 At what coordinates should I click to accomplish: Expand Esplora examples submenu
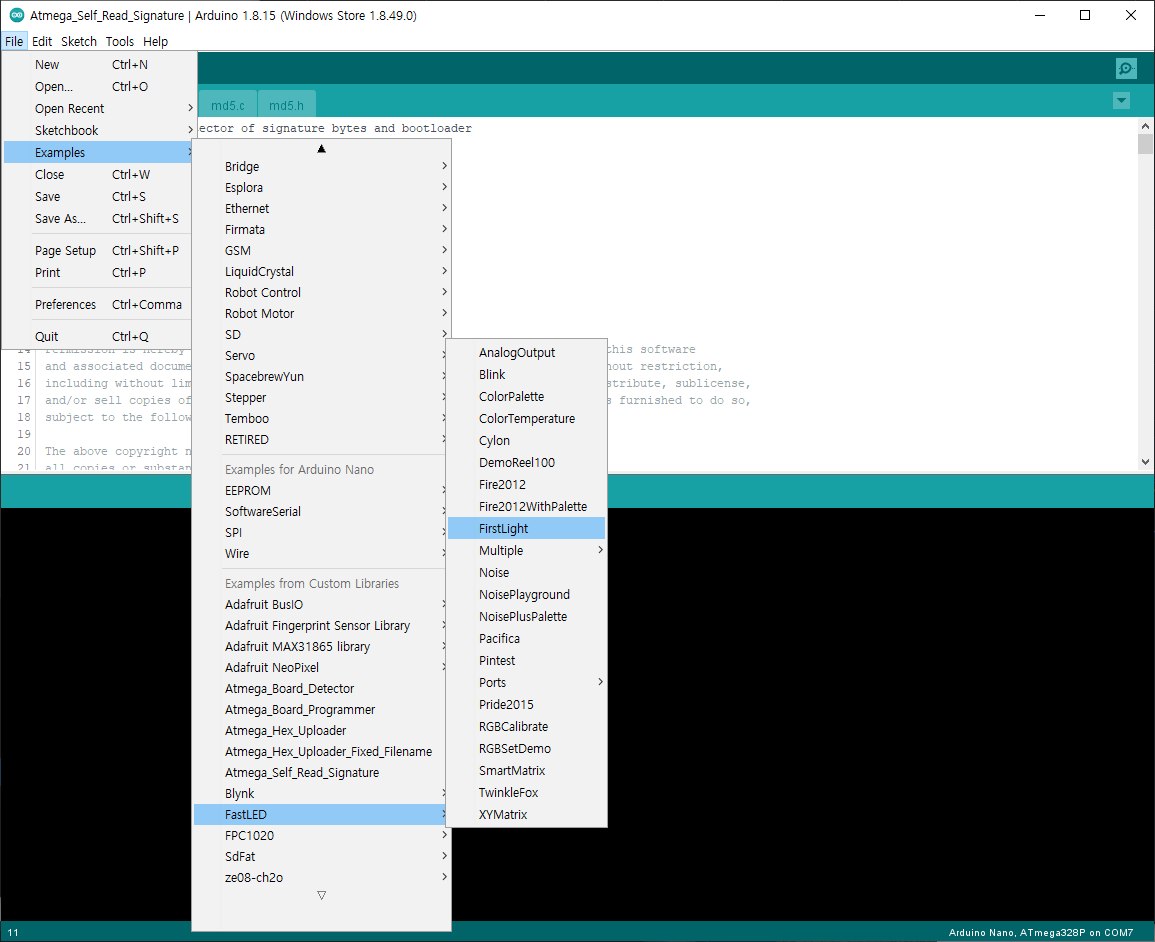321,188
